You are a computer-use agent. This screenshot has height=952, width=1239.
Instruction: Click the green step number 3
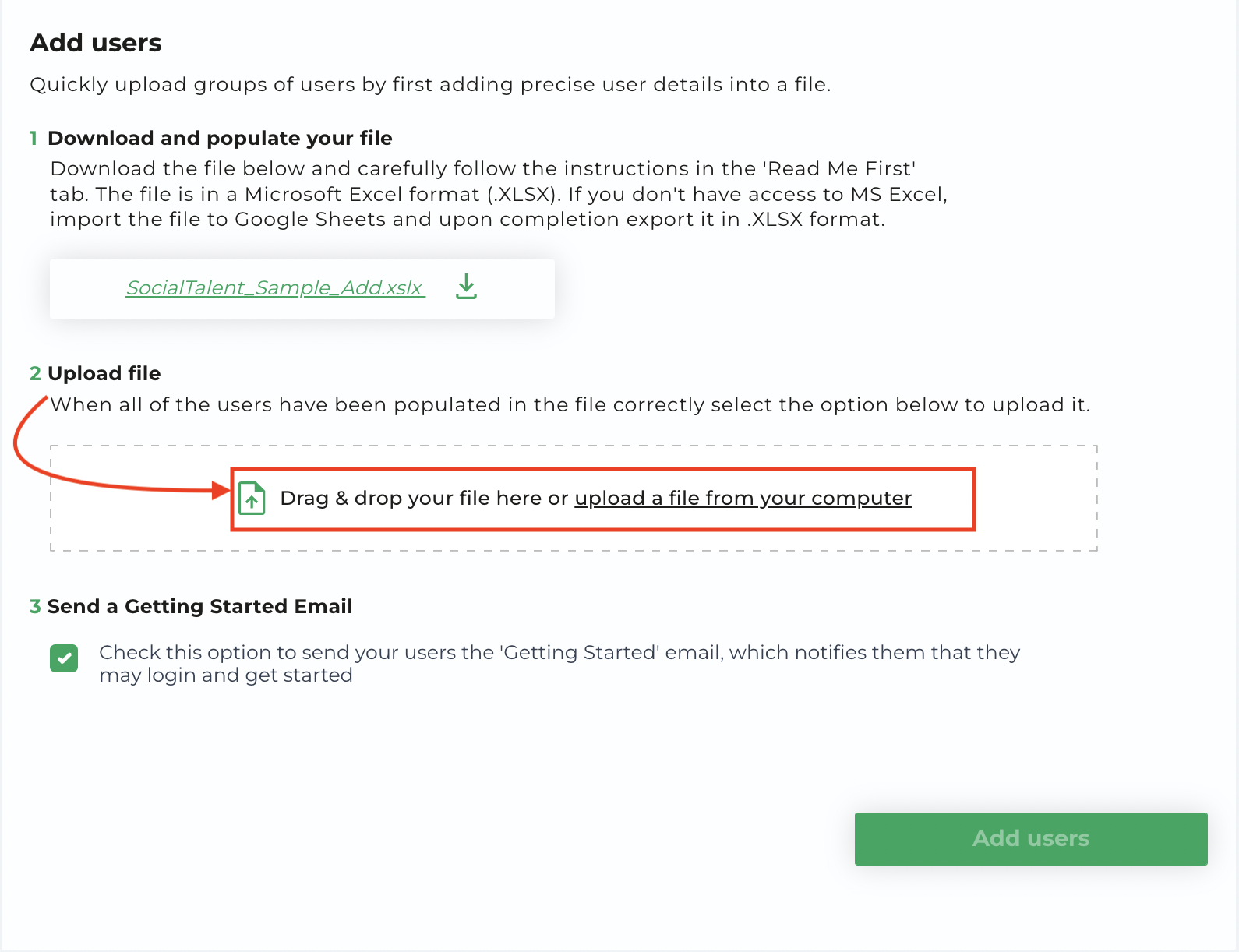coord(35,606)
